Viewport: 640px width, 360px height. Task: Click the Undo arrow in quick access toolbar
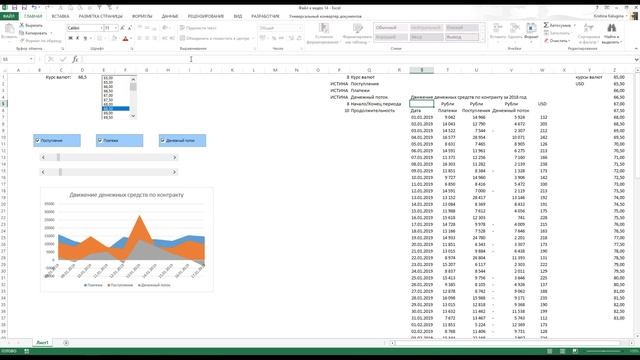(34, 8)
